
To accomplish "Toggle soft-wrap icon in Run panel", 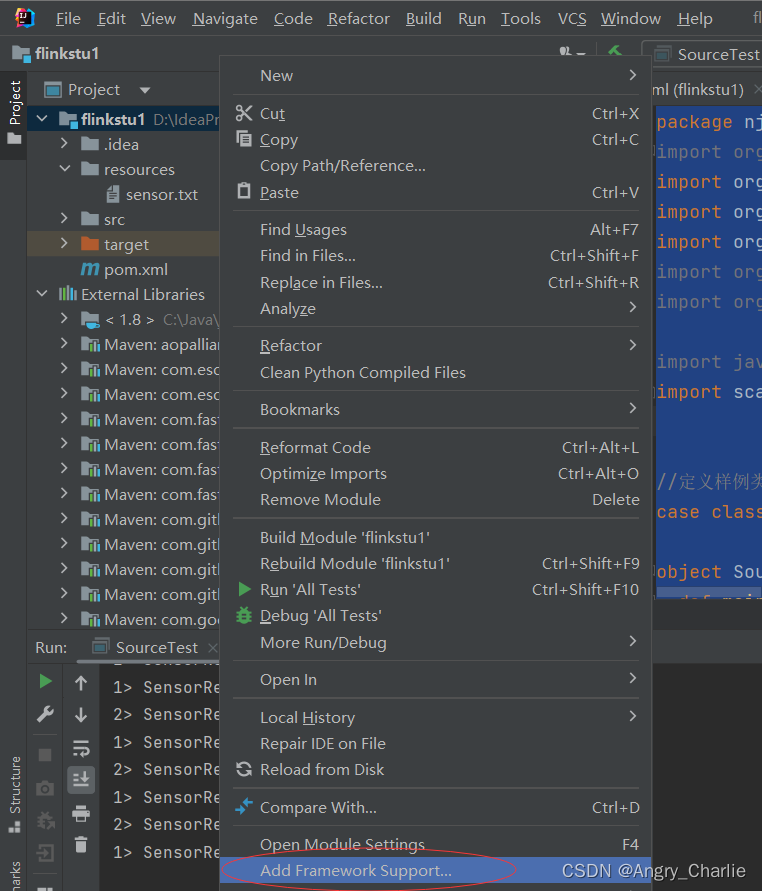I will tap(81, 748).
